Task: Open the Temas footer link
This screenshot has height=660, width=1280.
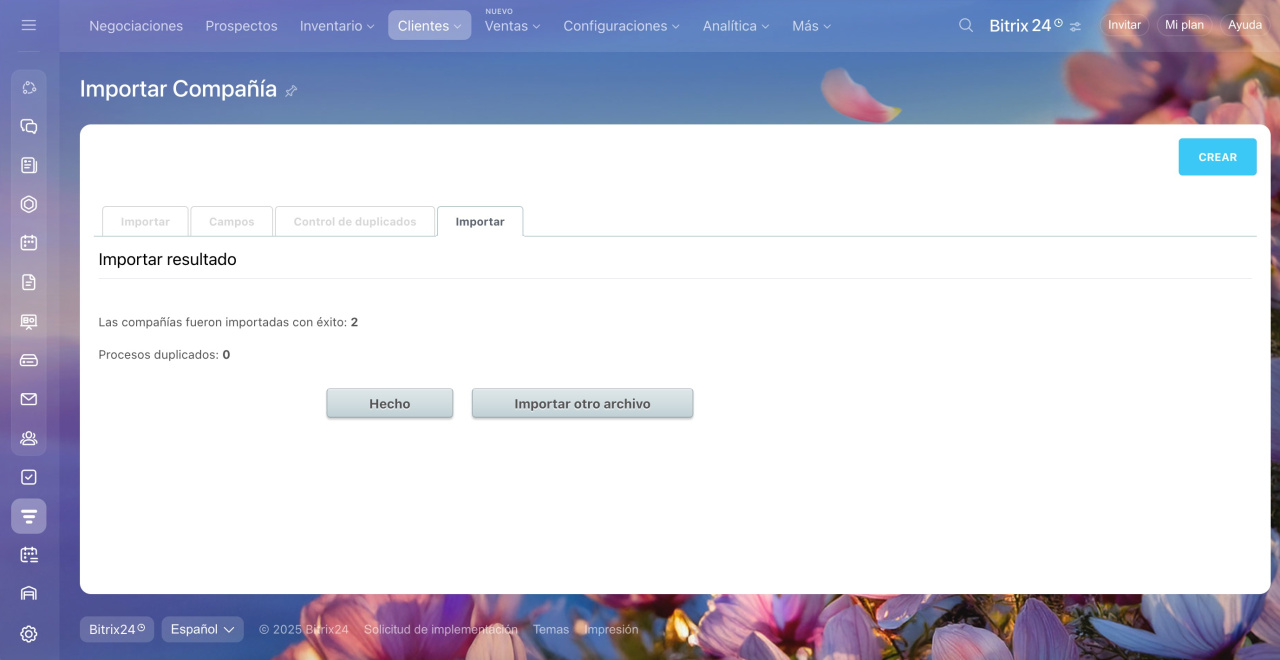Action: coord(551,630)
